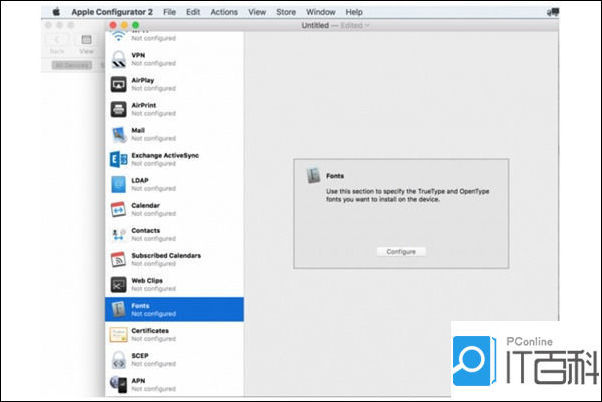Choose the AirPrint printer icon
602x402 pixels.
[x=119, y=109]
